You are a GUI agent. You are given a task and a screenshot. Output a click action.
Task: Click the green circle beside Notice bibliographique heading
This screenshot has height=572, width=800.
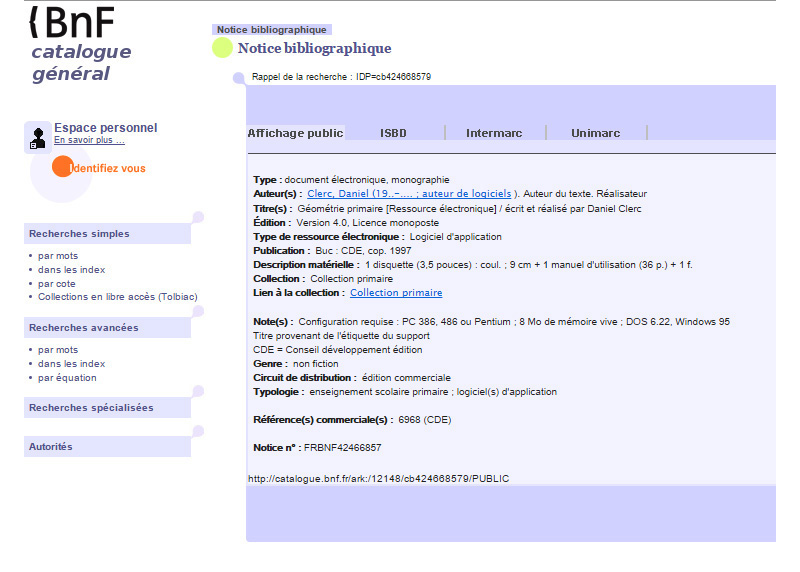(x=222, y=47)
